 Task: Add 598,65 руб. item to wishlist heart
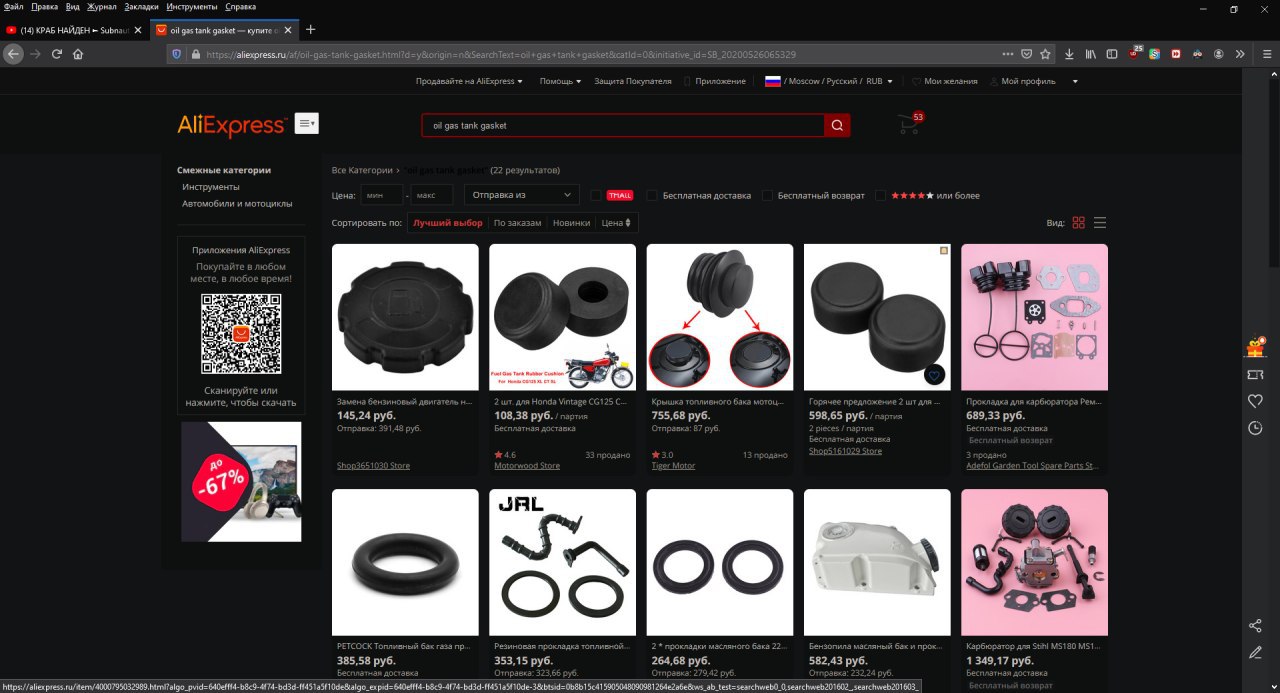935,375
